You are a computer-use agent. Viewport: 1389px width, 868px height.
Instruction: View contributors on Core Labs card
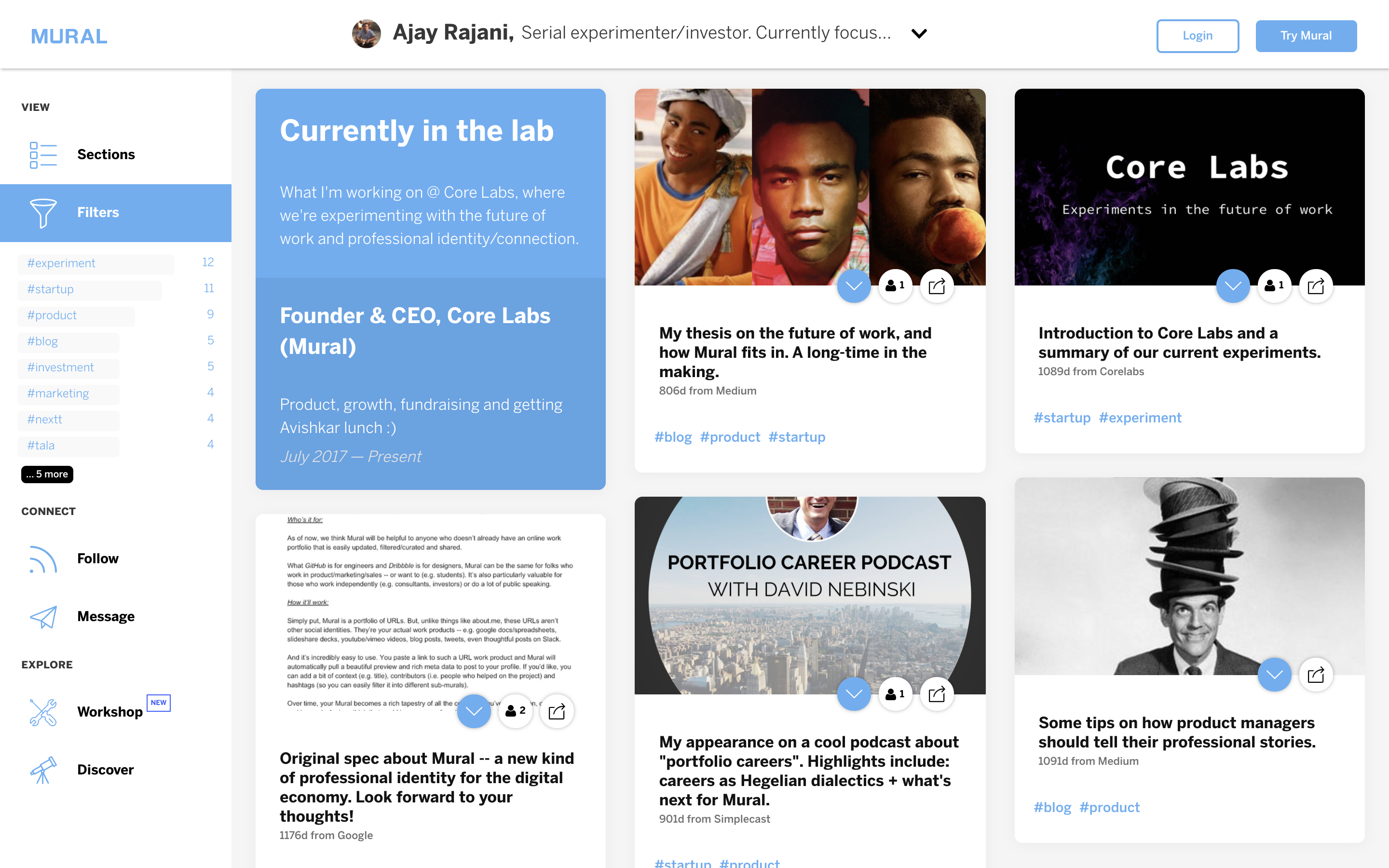click(1275, 286)
